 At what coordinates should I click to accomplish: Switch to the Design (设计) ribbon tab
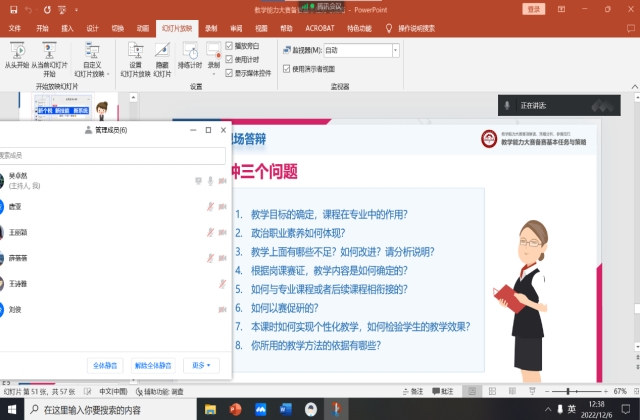(x=92, y=29)
